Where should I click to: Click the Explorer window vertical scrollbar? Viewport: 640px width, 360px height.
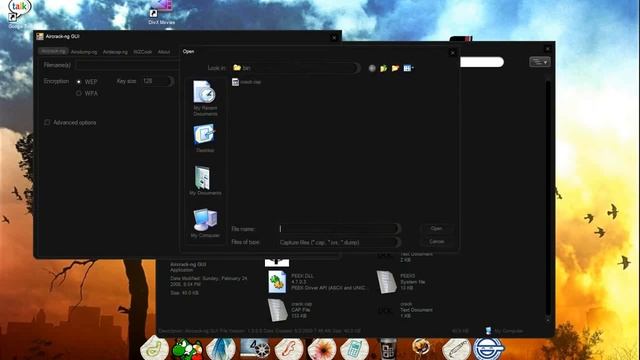point(548,198)
